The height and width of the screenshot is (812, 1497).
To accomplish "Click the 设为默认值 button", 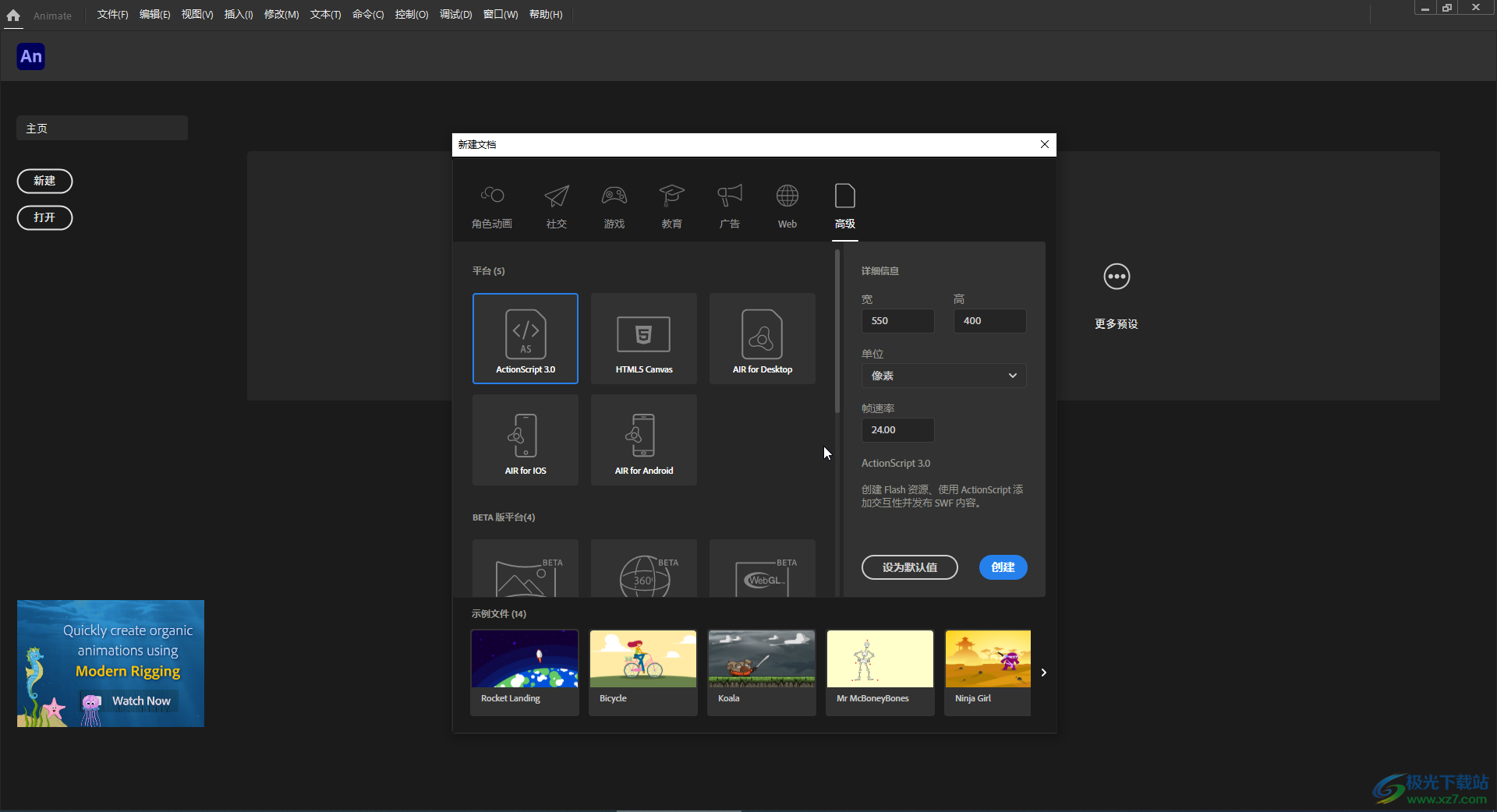I will coord(910,567).
